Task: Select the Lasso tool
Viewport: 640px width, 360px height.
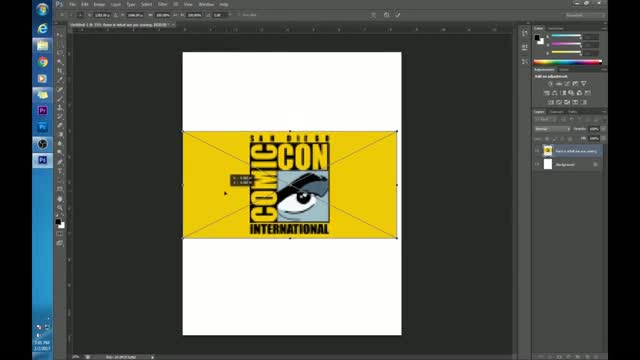Action: coord(60,53)
